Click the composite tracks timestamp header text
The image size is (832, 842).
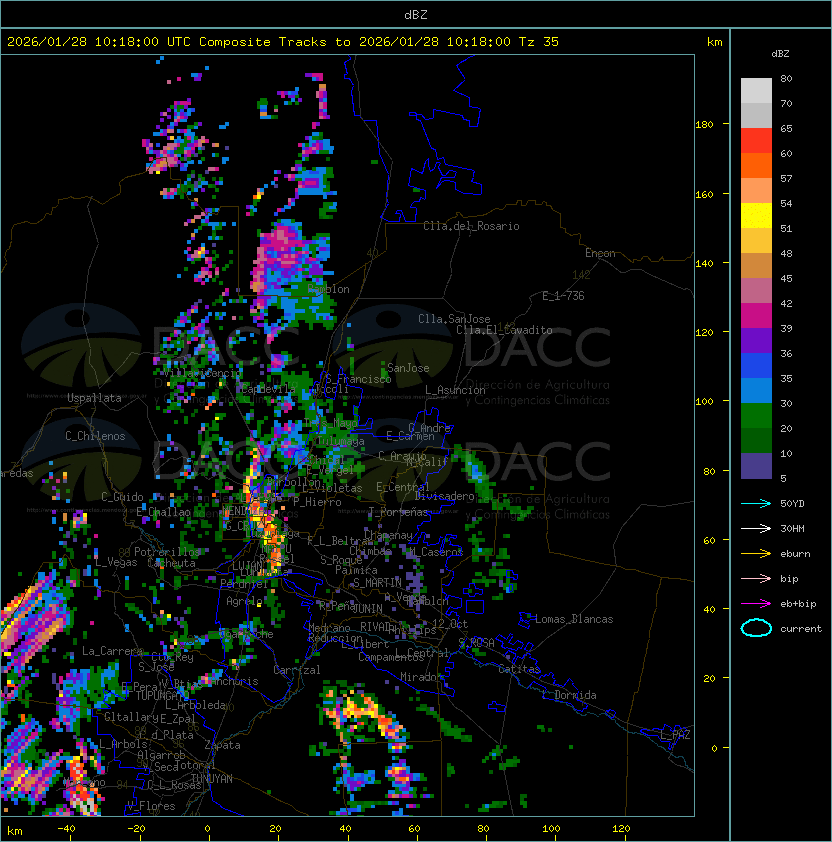pyautogui.click(x=283, y=42)
